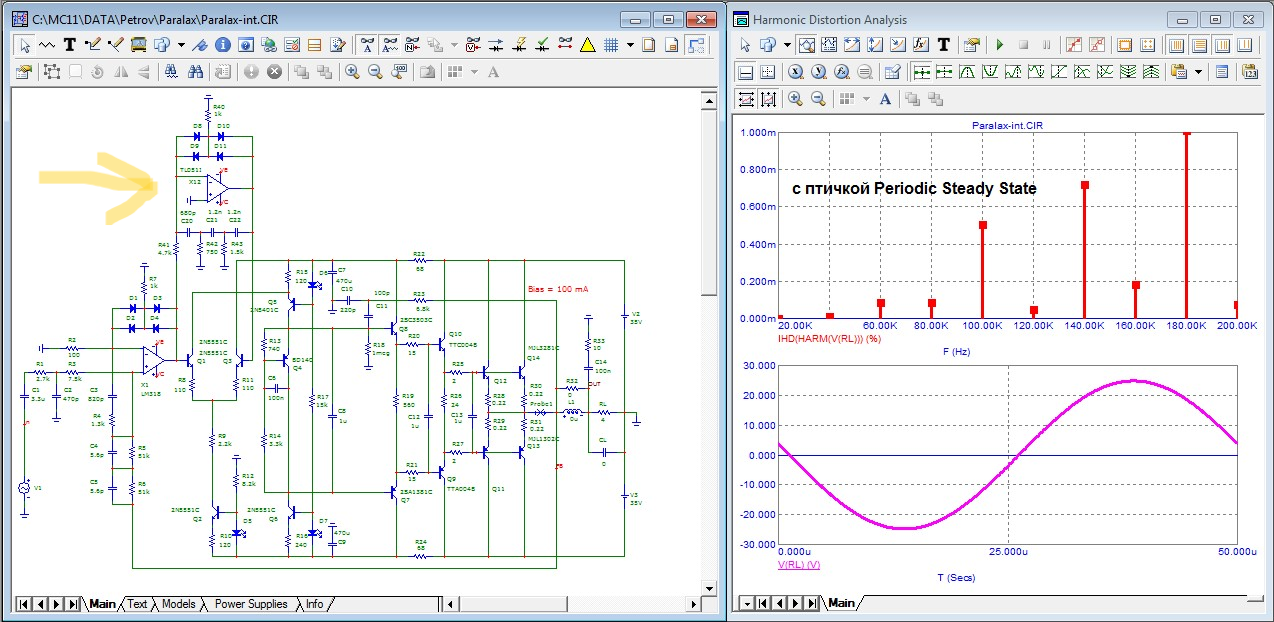Viewport: 1274px width, 622px height.
Task: Zoom in on the schematic with magnifier plus
Action: (x=352, y=72)
